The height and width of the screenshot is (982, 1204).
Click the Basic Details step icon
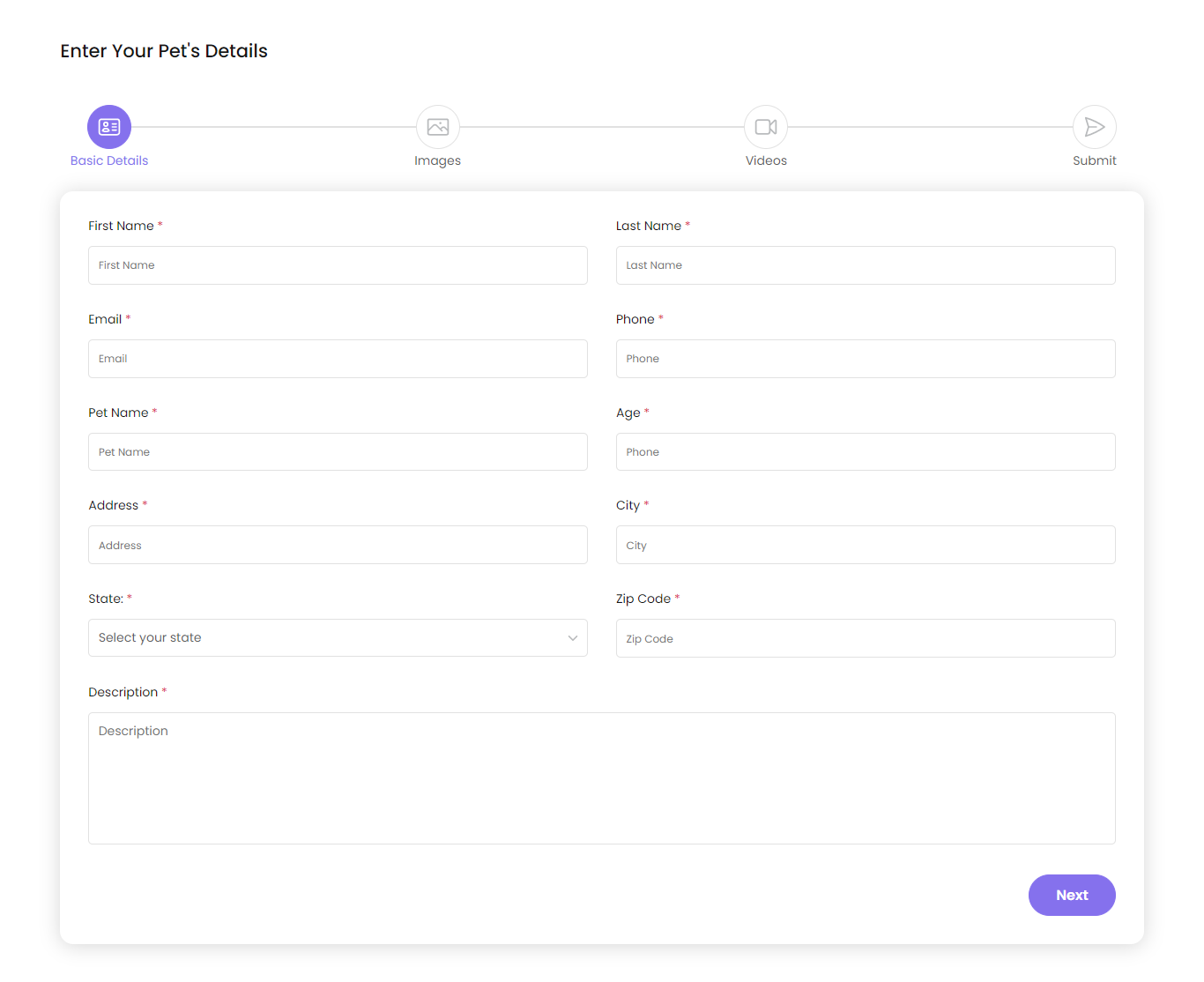click(x=108, y=126)
